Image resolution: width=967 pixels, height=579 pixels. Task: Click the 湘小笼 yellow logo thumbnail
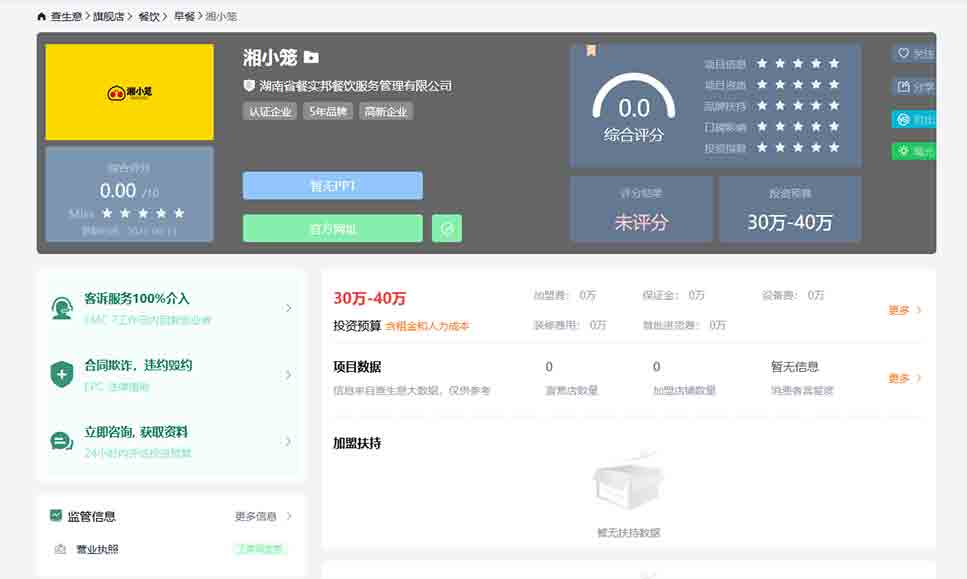click(x=129, y=92)
